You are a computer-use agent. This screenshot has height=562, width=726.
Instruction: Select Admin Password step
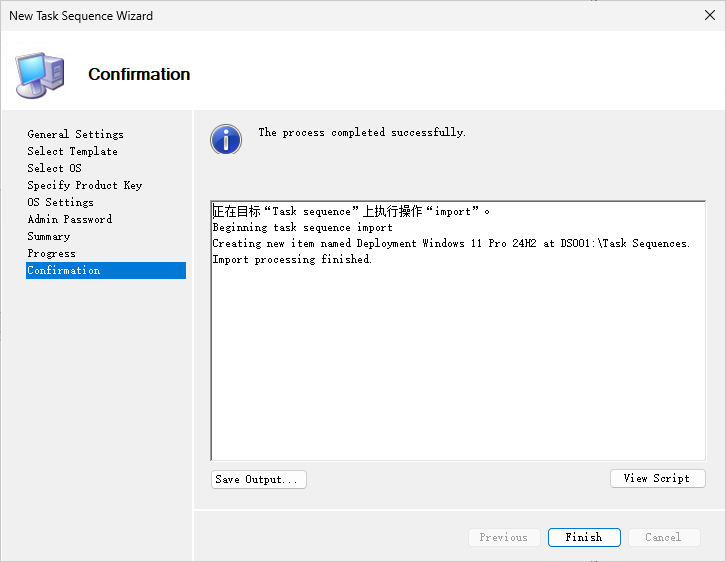click(x=69, y=219)
